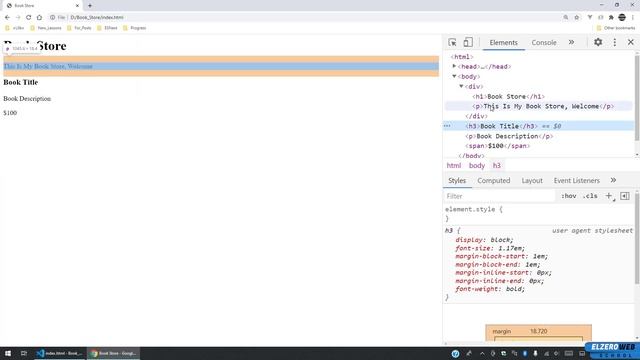Screen dimensions: 640x360
Task: Switch to the Elements tab
Action: click(x=503, y=42)
